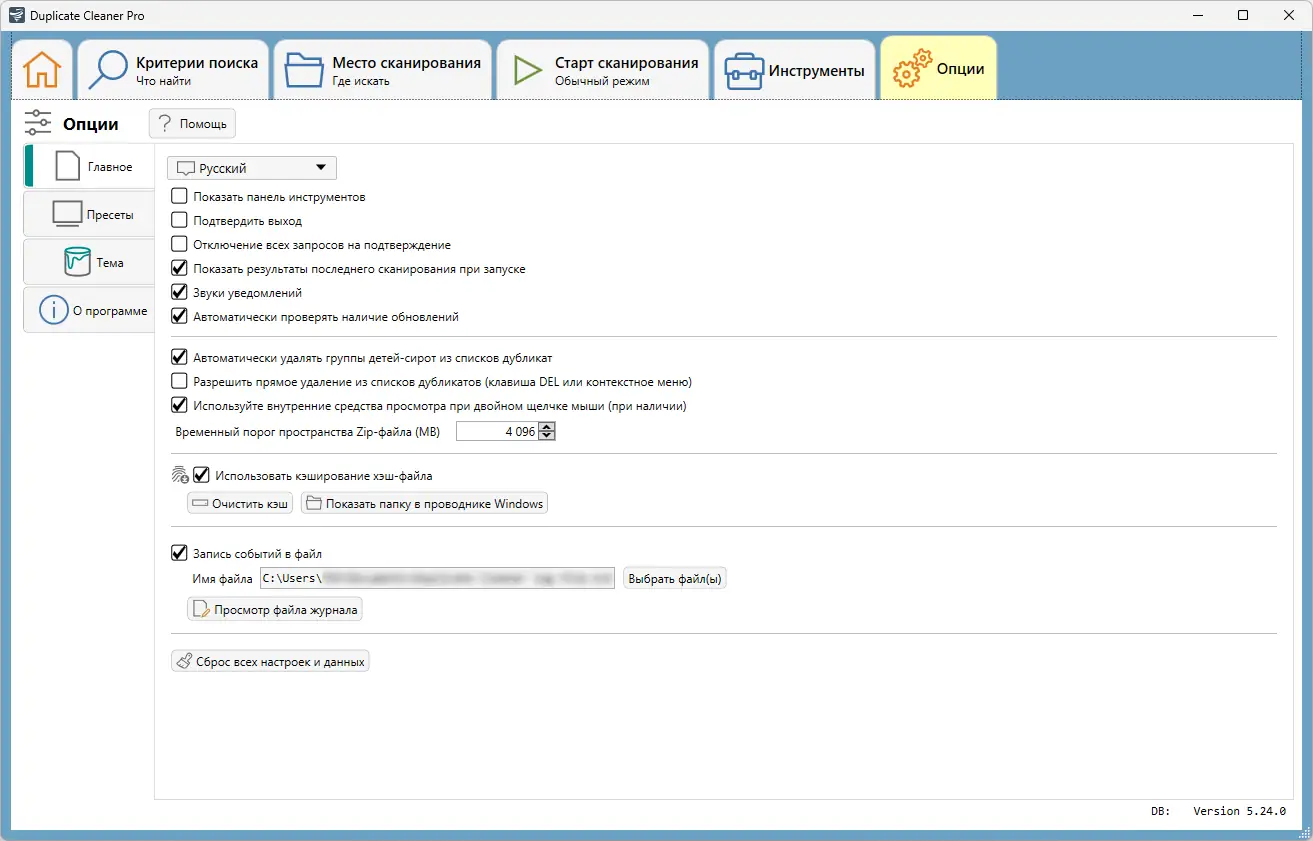Open the Старт сканирования tab
Screen dimensions: 1313x841
(x=603, y=70)
